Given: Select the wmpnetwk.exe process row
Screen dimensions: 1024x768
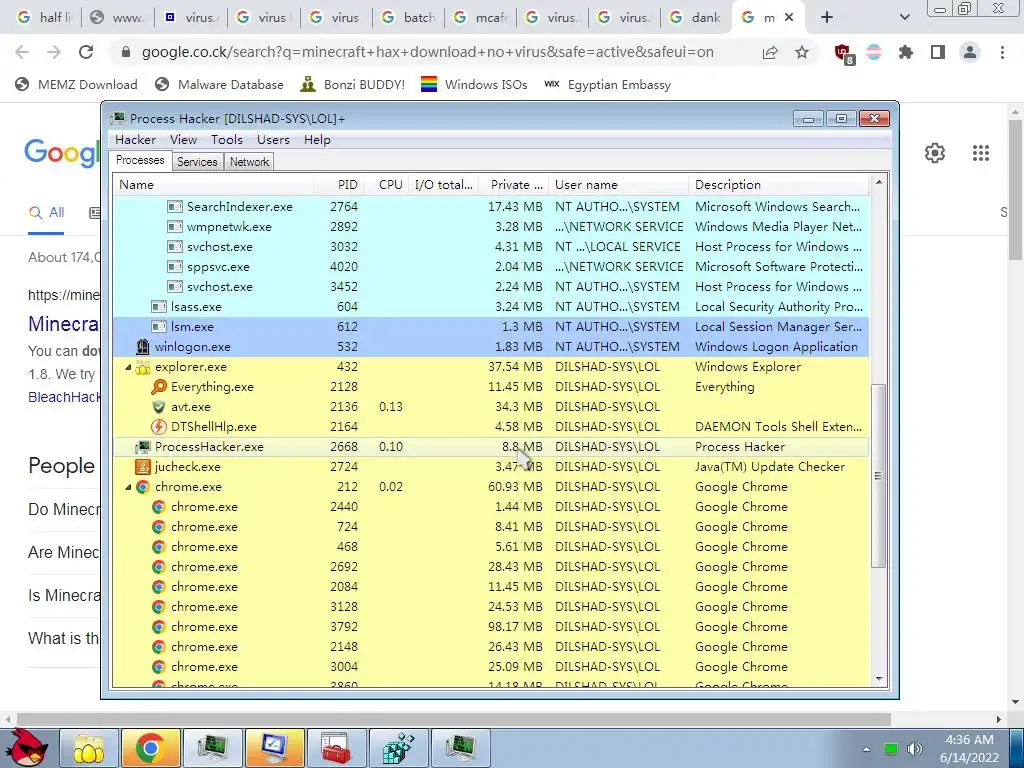Looking at the screenshot, I should click(491, 227).
